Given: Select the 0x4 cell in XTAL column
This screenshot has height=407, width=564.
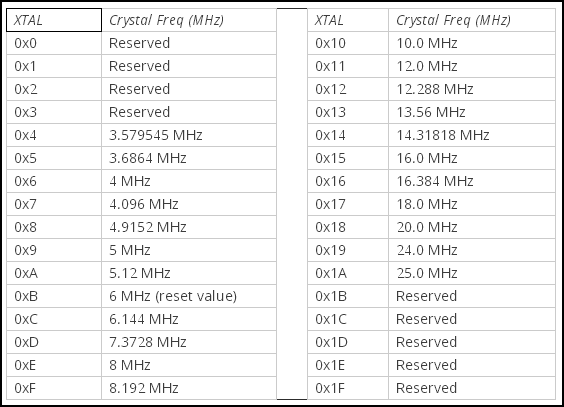Looking at the screenshot, I should pyautogui.click(x=54, y=135).
